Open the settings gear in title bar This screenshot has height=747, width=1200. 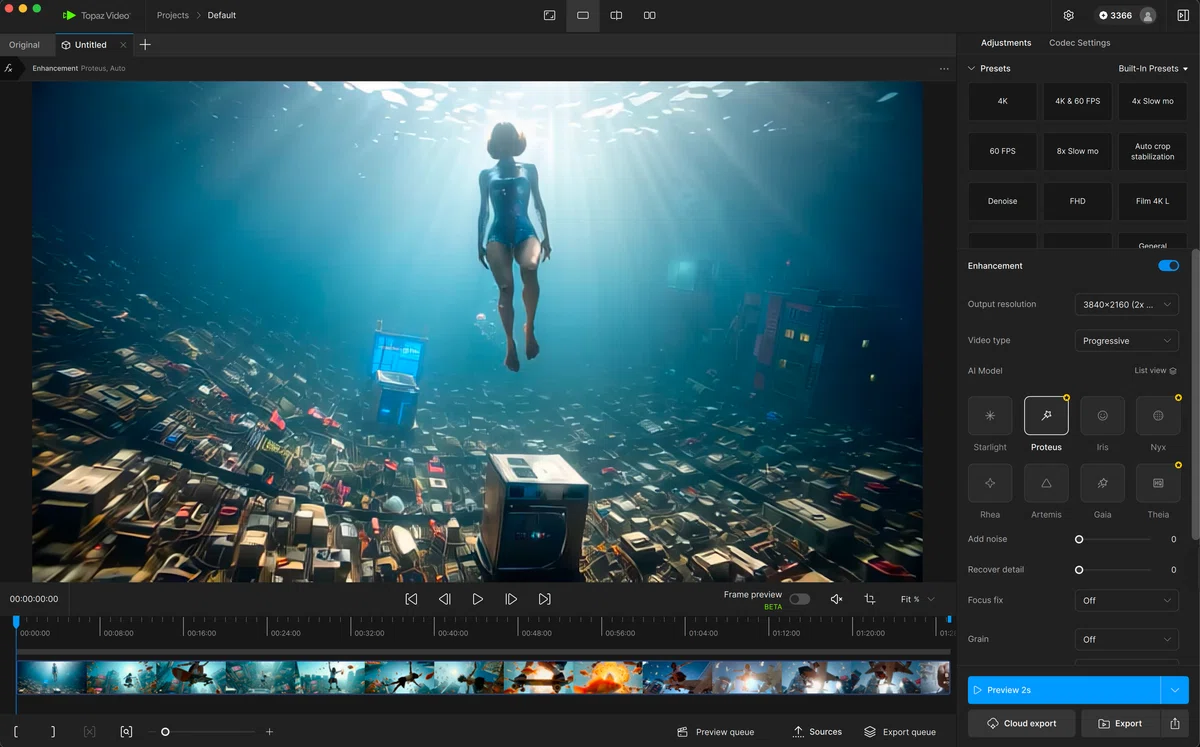(1068, 16)
